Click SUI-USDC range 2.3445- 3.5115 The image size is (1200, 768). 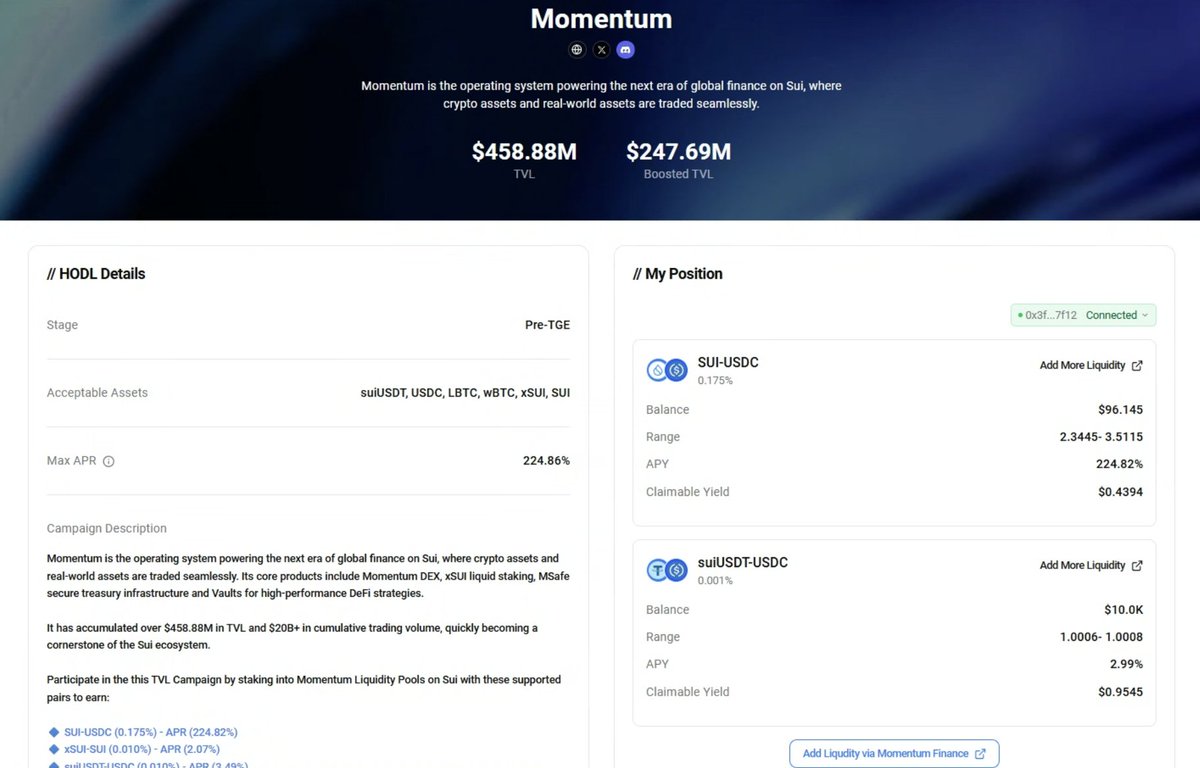pyautogui.click(x=1101, y=437)
